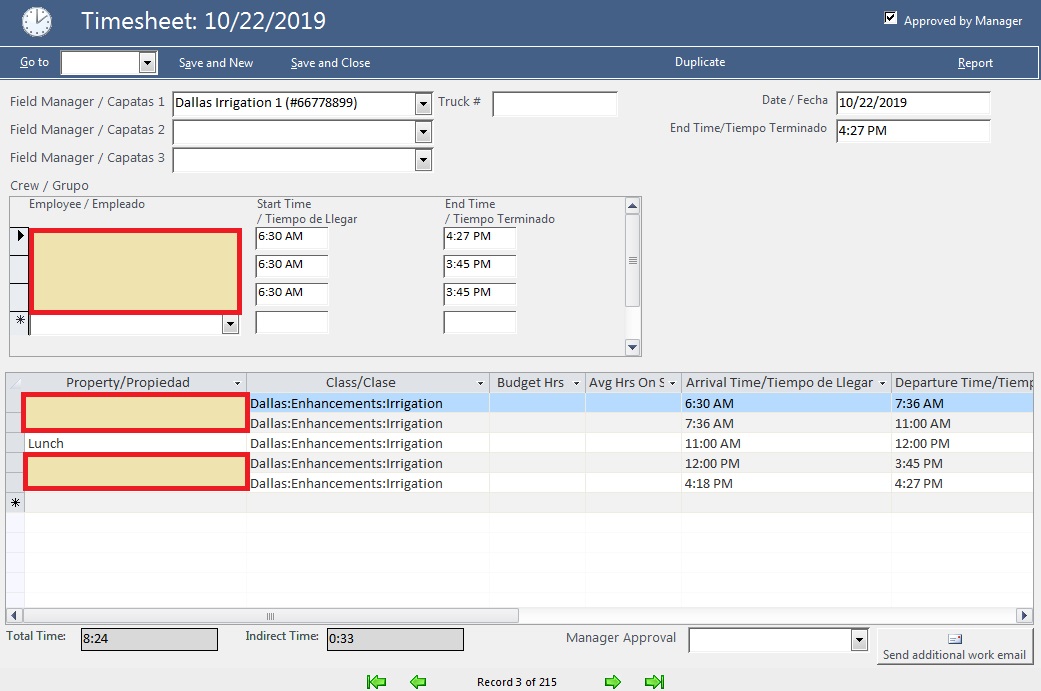This screenshot has width=1041, height=691.
Task: Open the Go to dropdown
Action: pyautogui.click(x=147, y=63)
